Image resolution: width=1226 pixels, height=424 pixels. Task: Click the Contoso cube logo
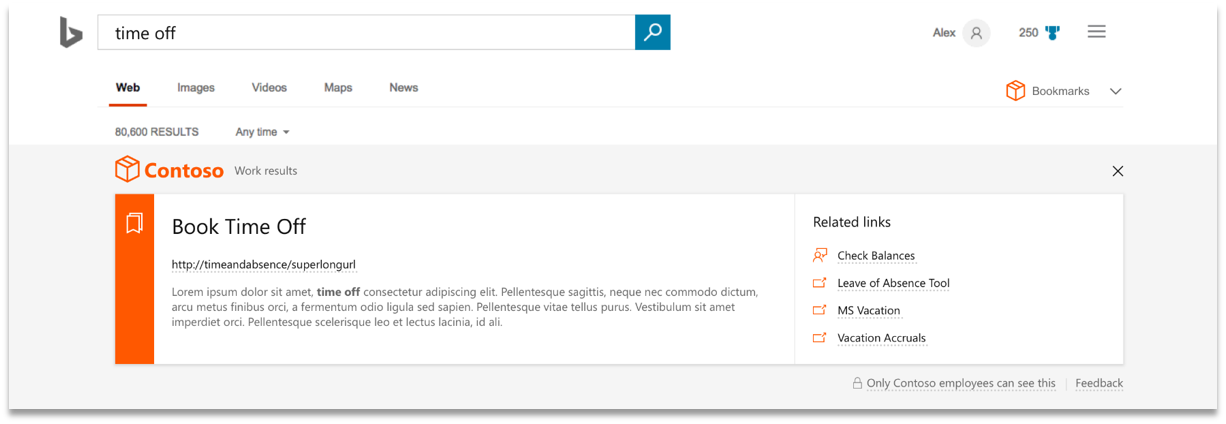(127, 169)
